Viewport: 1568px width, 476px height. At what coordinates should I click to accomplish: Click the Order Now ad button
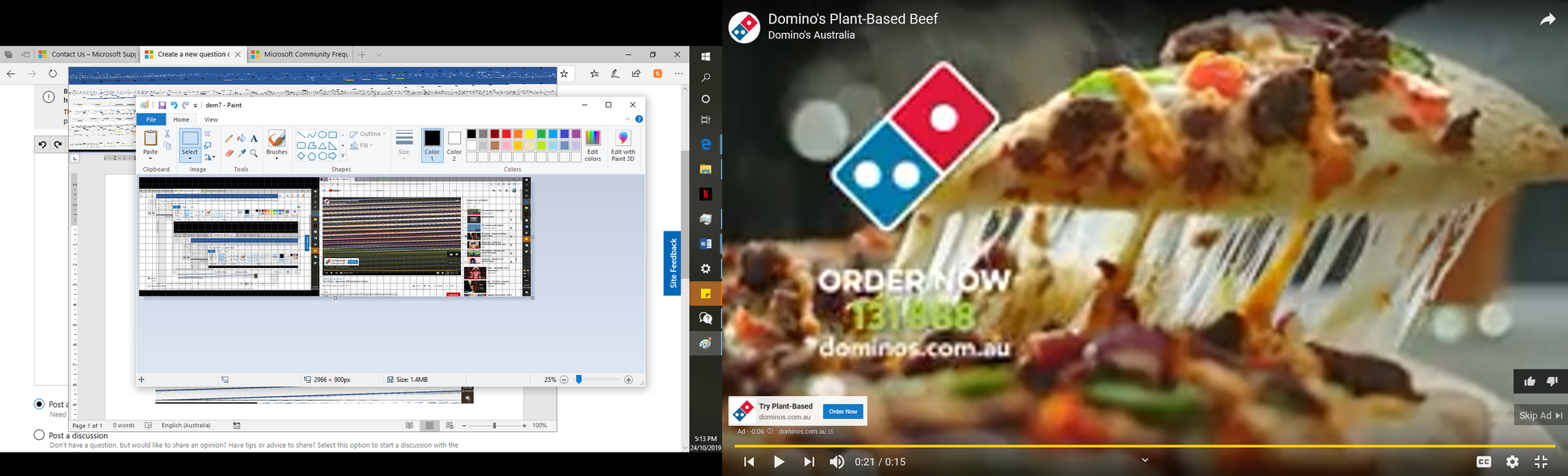(x=843, y=412)
